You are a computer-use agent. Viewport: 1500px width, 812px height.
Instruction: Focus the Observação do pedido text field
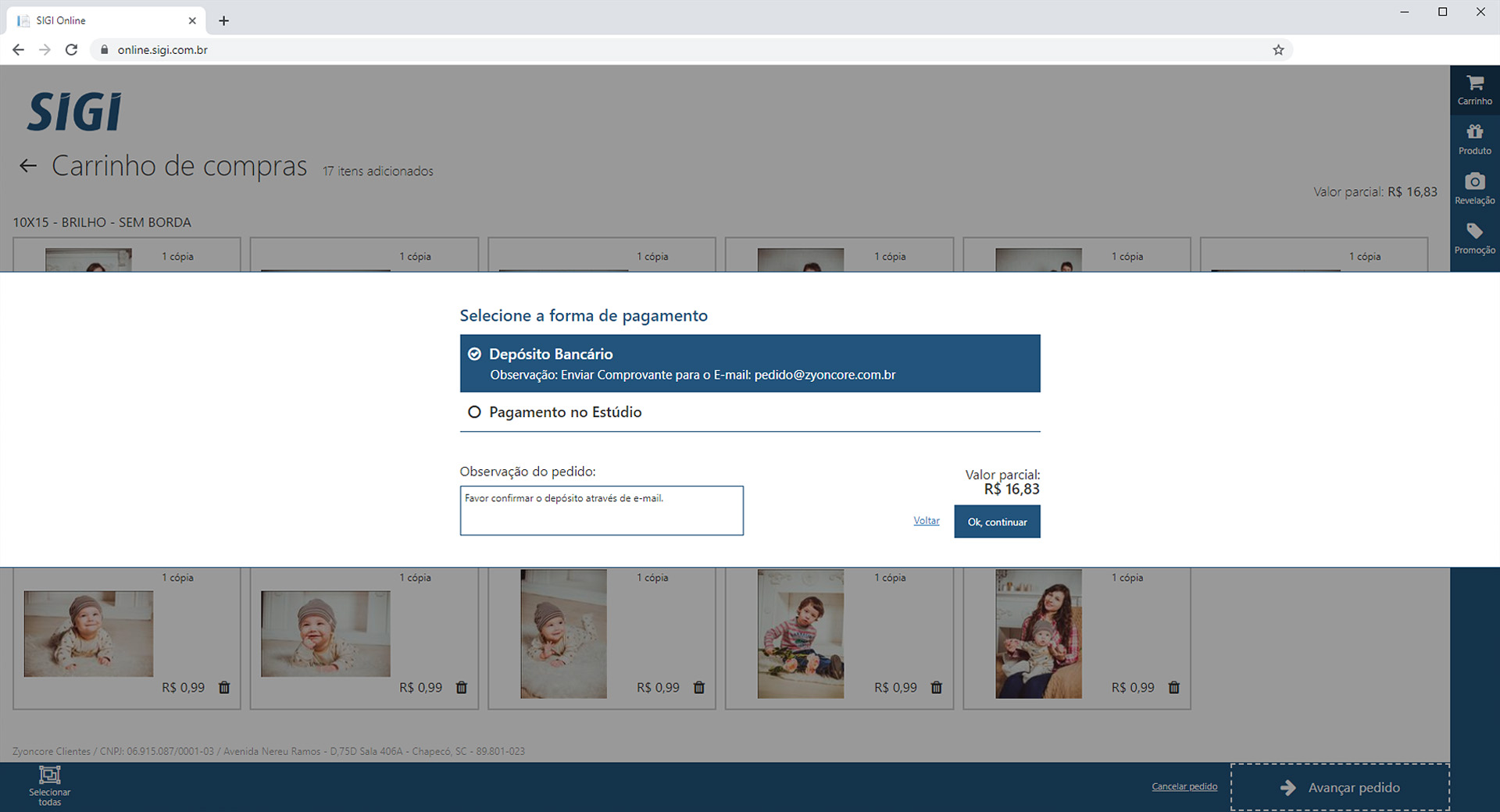point(602,511)
